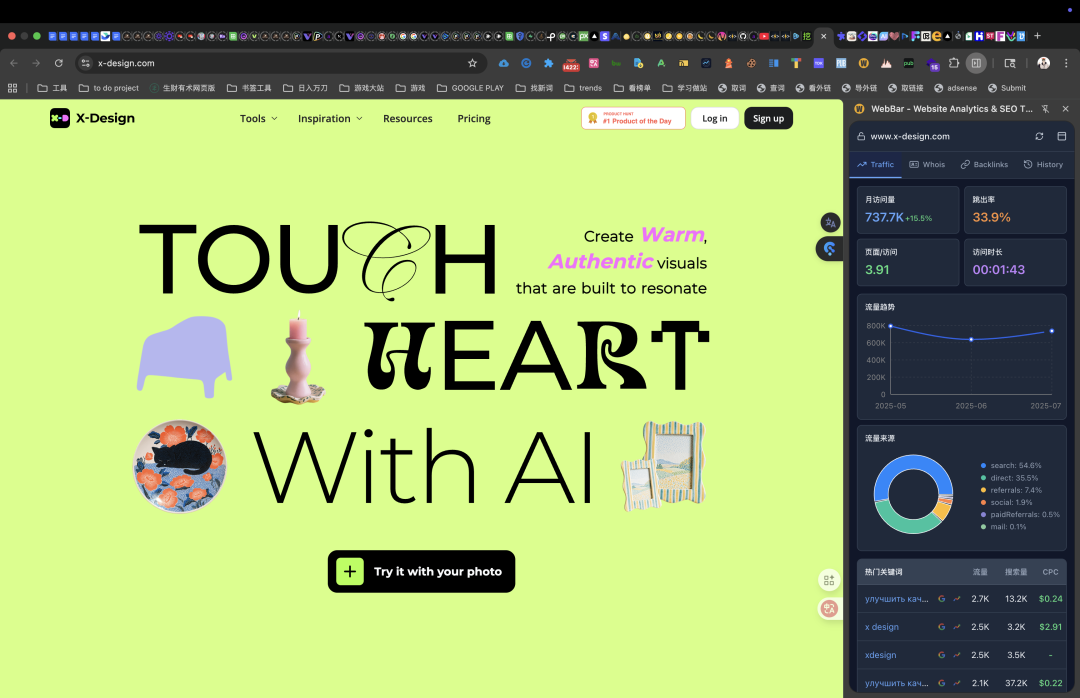Click the Log in button
The height and width of the screenshot is (698, 1080).
click(714, 119)
